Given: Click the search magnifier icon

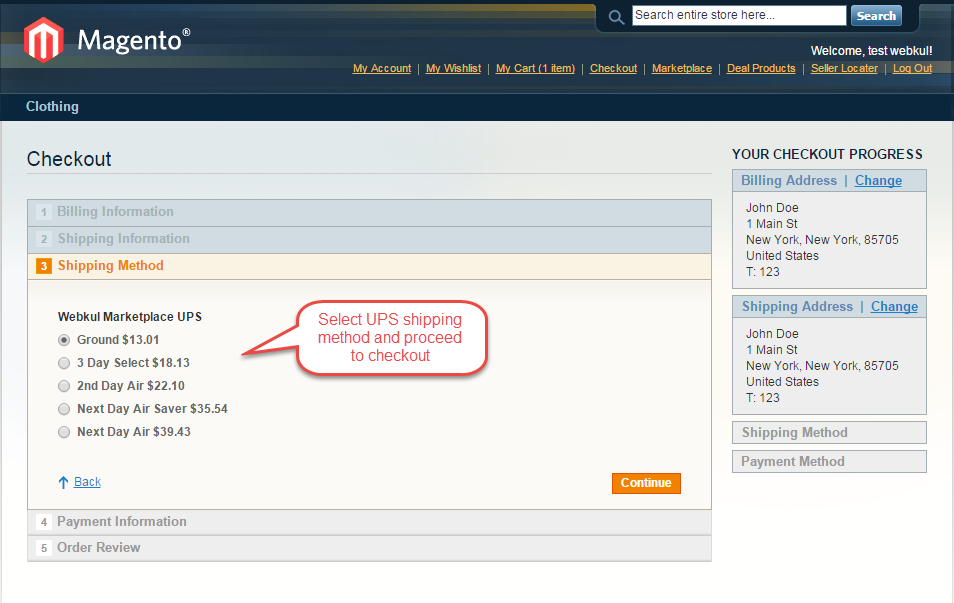Looking at the screenshot, I should pyautogui.click(x=616, y=17).
